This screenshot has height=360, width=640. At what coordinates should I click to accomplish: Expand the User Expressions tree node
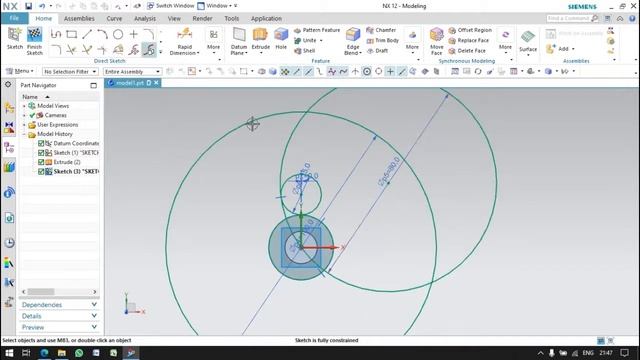coord(24,124)
